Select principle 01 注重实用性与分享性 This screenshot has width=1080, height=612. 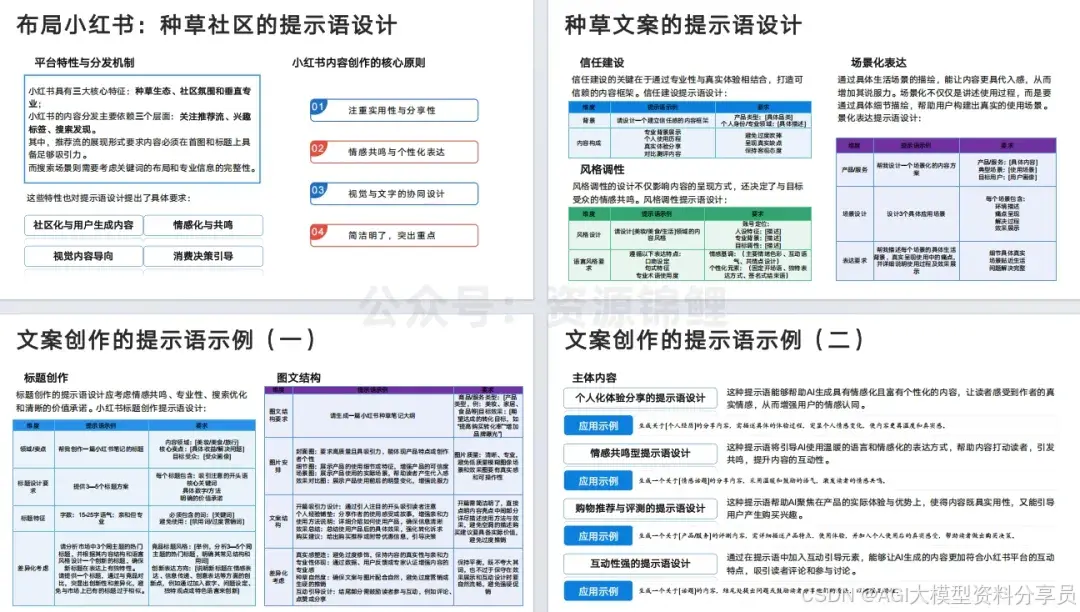point(394,110)
